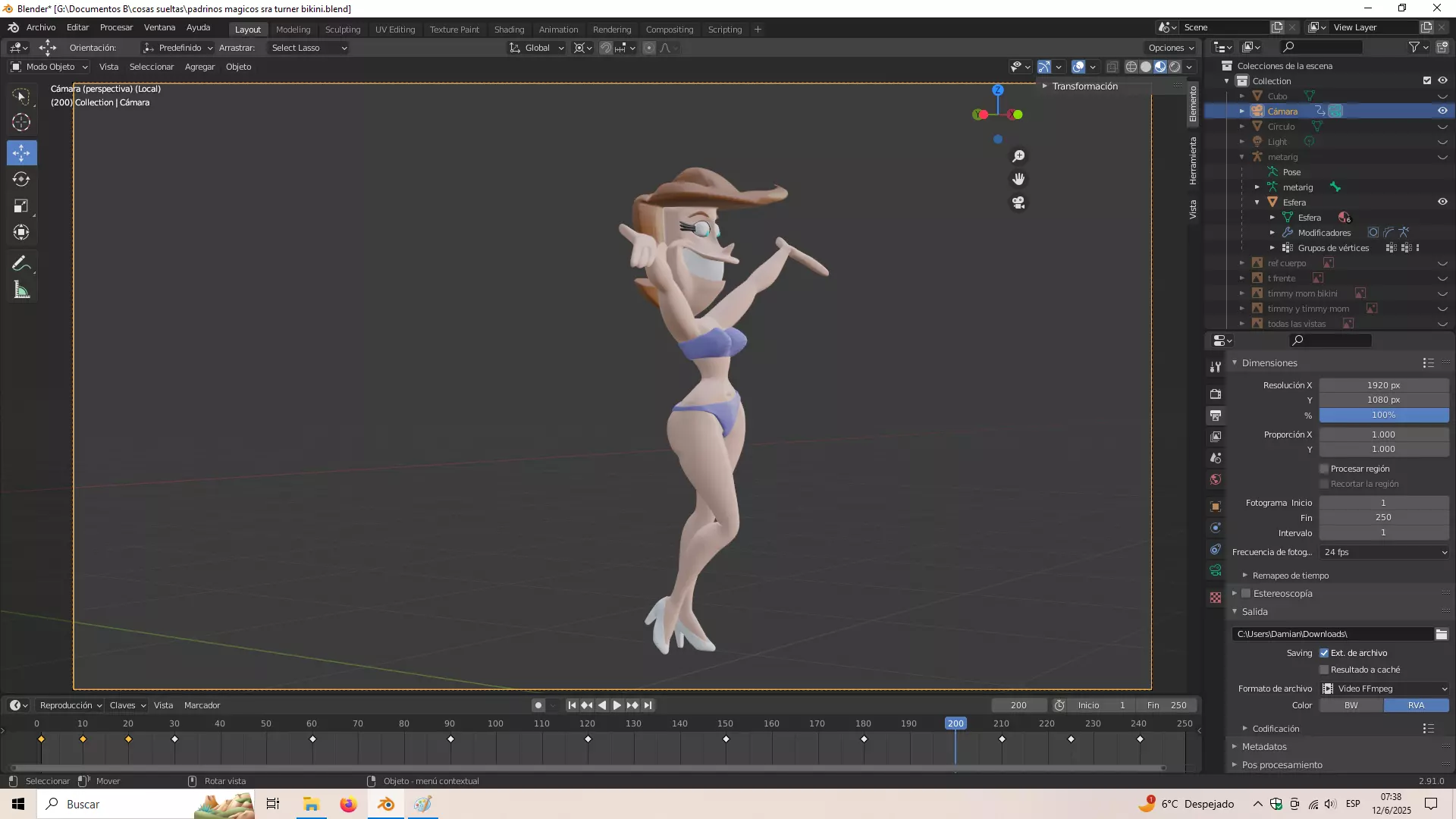Open the Scene properties tab
This screenshot has height=819, width=1456.
(x=1216, y=458)
